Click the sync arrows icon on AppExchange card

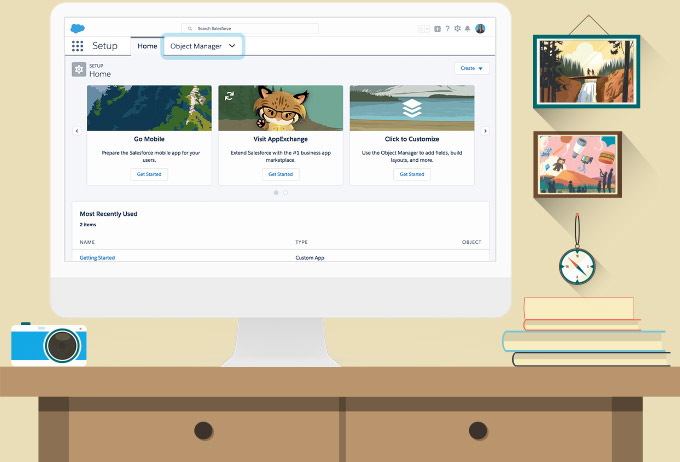coord(229,96)
